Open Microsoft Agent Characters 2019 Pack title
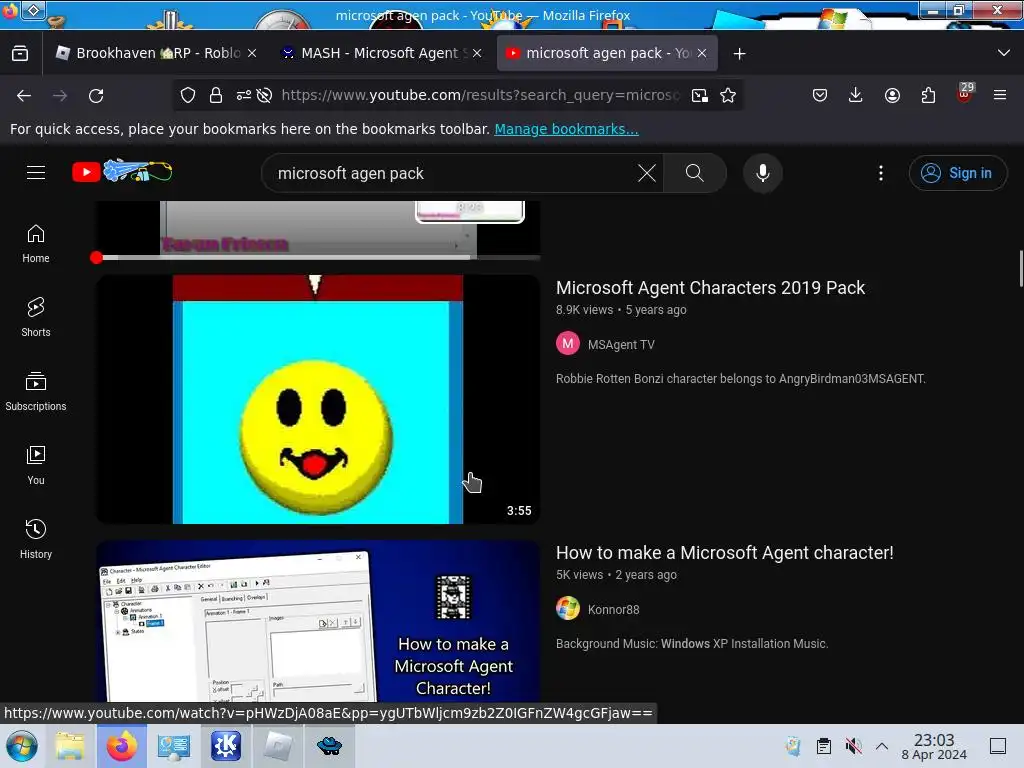Screen dimensions: 1024x768 710,288
